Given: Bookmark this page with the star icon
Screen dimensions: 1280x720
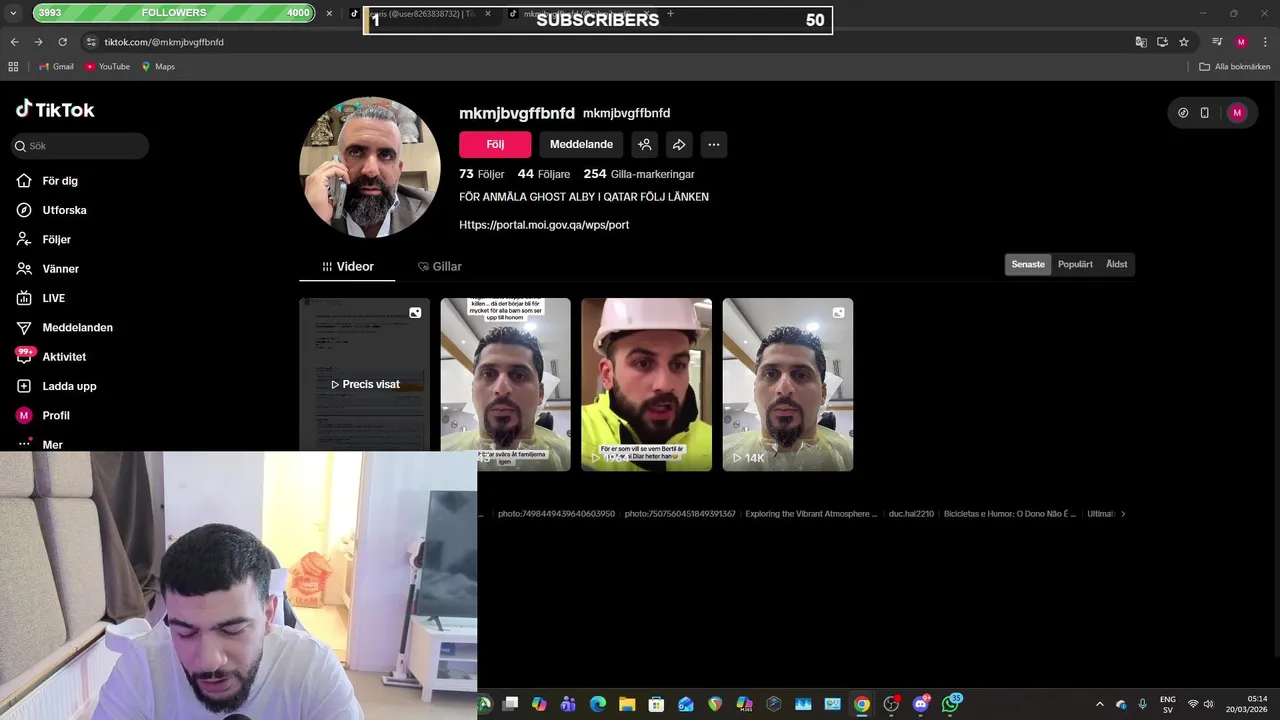Looking at the screenshot, I should point(1184,42).
